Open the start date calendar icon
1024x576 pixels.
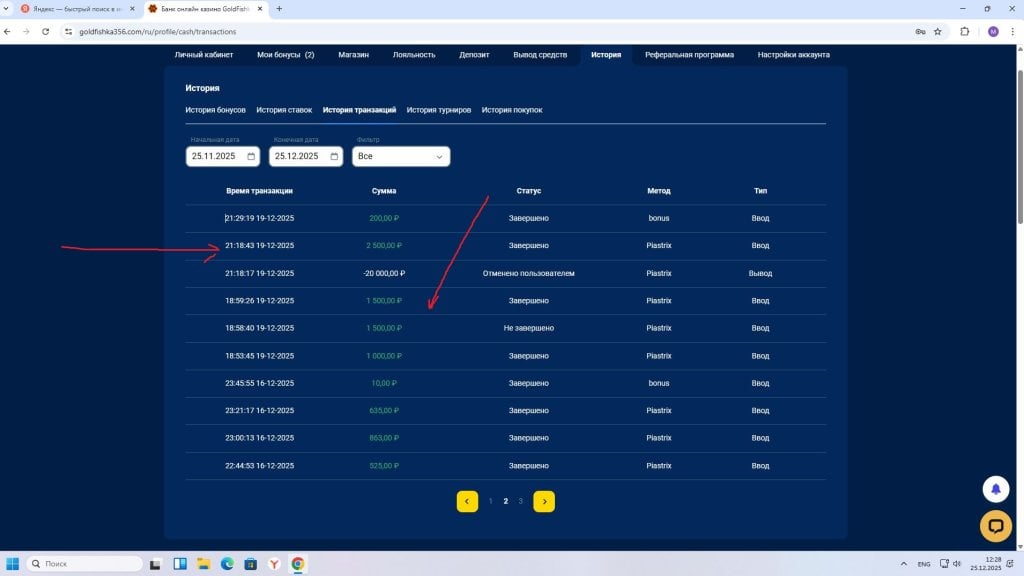coord(251,156)
